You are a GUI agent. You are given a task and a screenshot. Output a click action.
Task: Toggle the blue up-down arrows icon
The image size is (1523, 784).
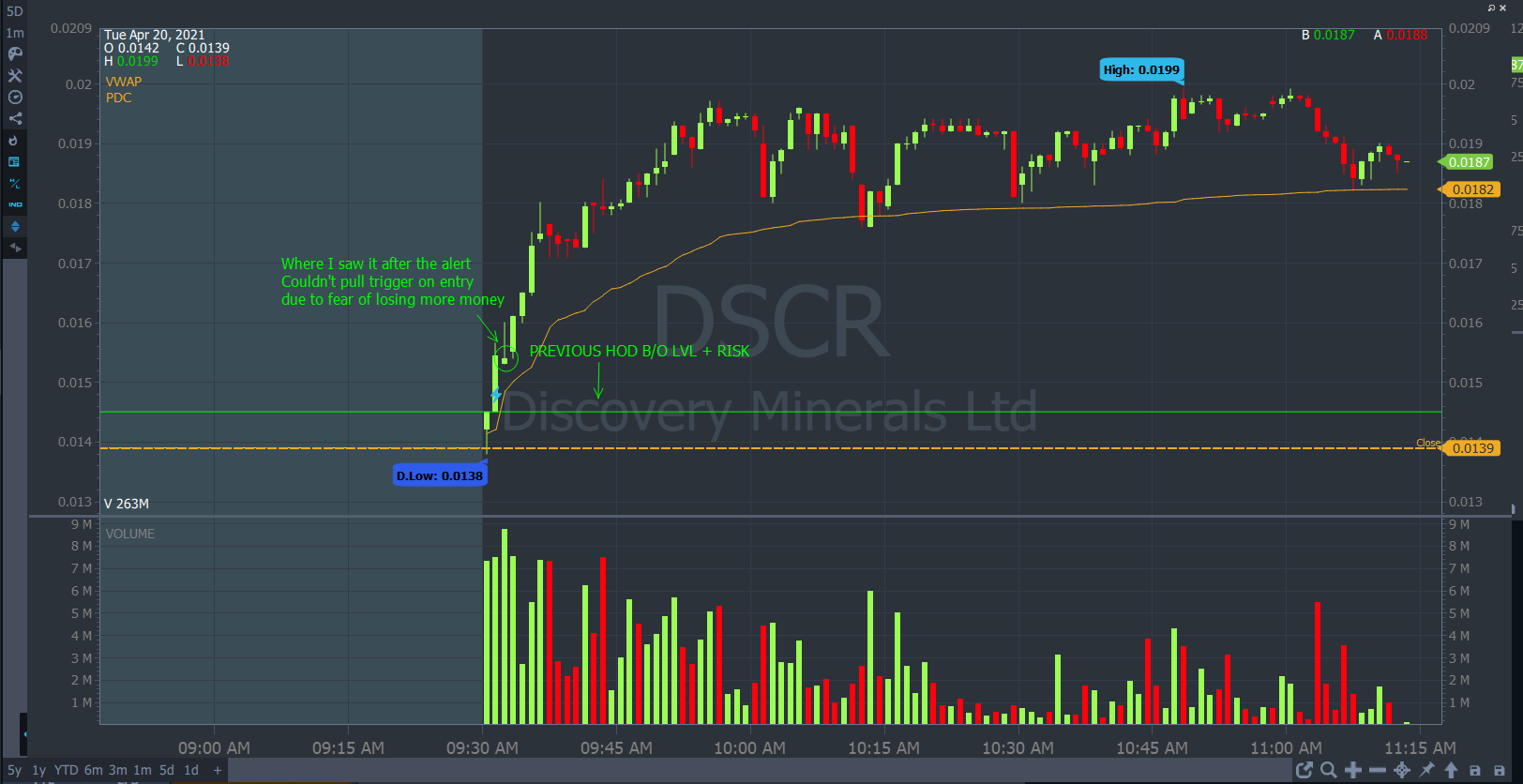pos(14,226)
